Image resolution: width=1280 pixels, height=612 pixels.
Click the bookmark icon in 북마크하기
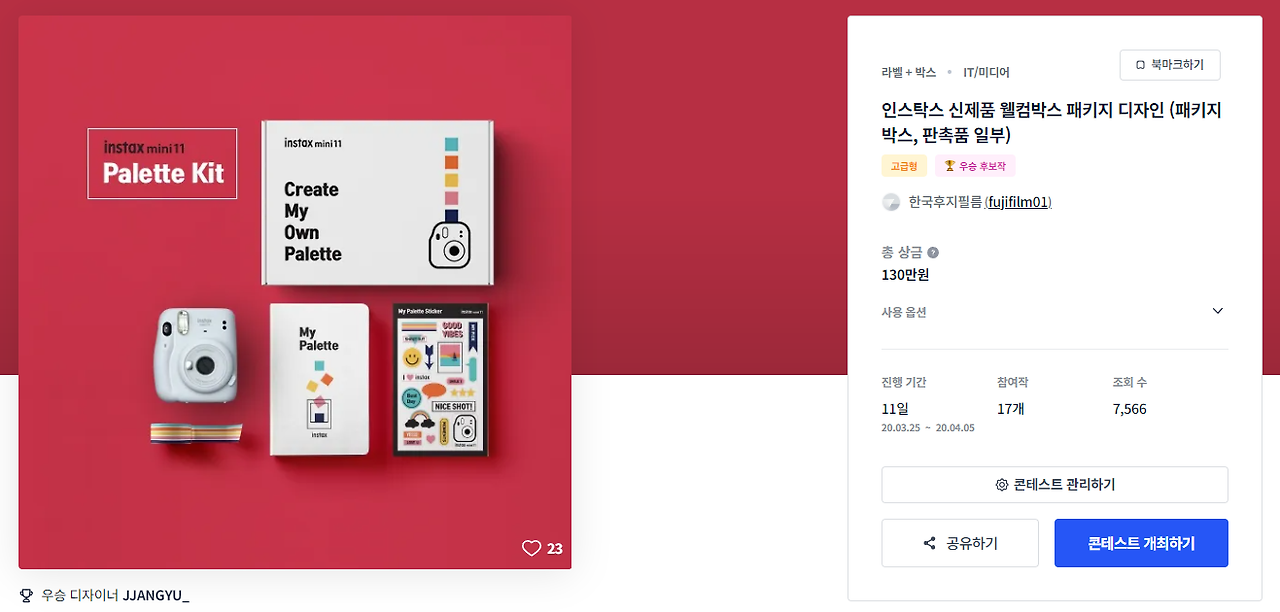[x=1140, y=65]
